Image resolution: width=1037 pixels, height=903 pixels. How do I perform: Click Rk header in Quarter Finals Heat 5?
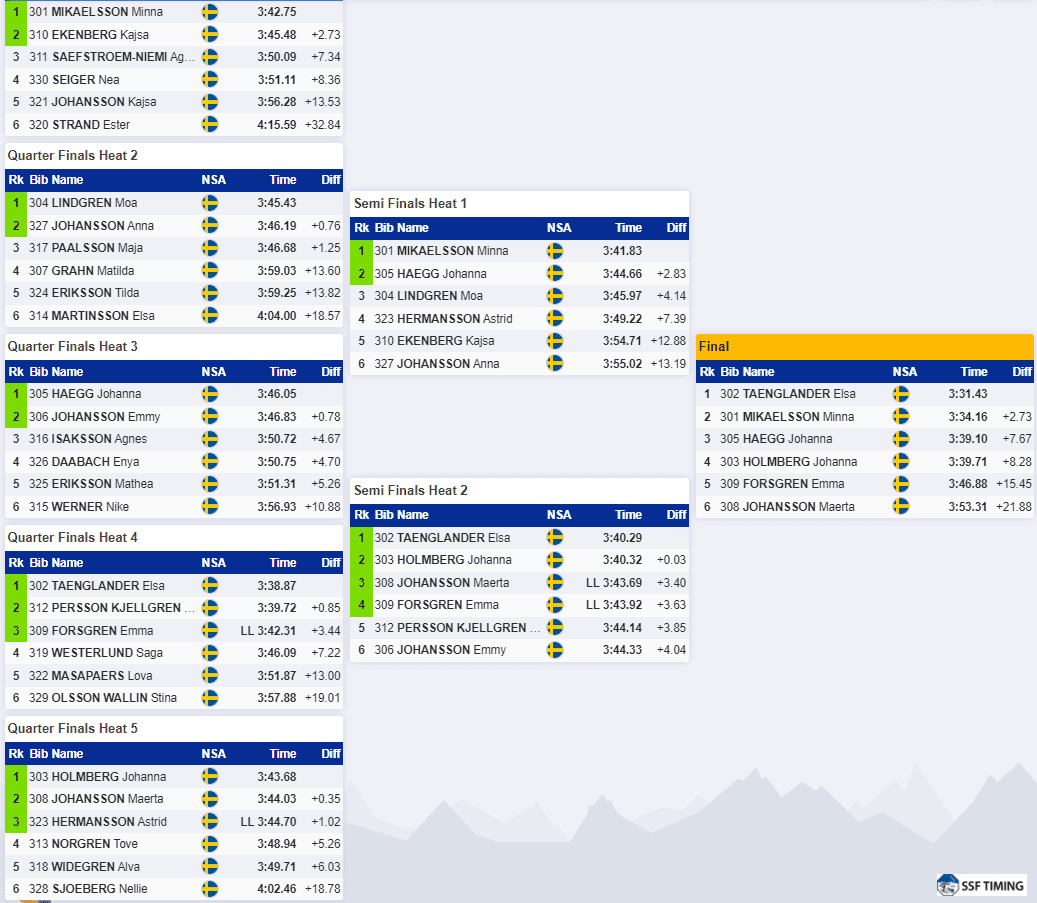click(x=16, y=754)
